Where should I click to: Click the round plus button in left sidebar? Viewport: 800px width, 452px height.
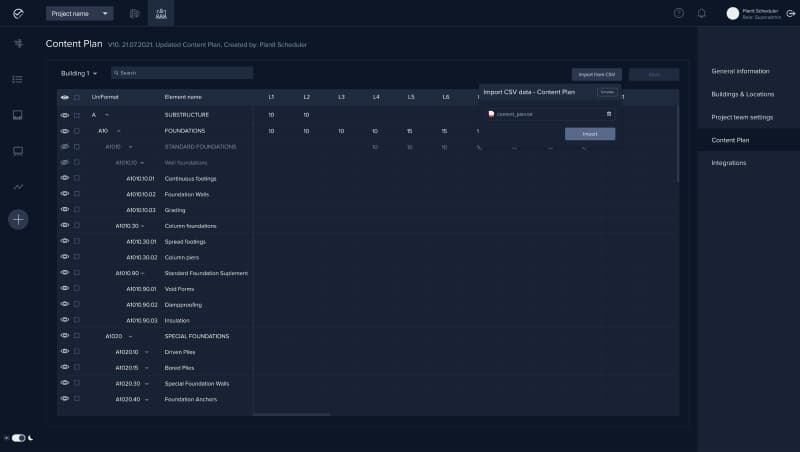(x=18, y=219)
